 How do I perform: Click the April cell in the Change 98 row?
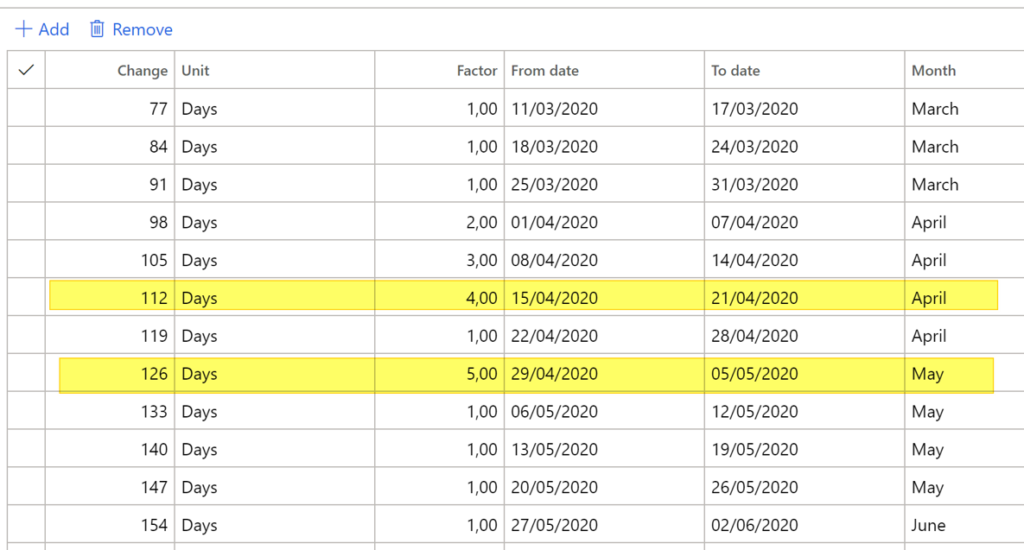tap(965, 222)
